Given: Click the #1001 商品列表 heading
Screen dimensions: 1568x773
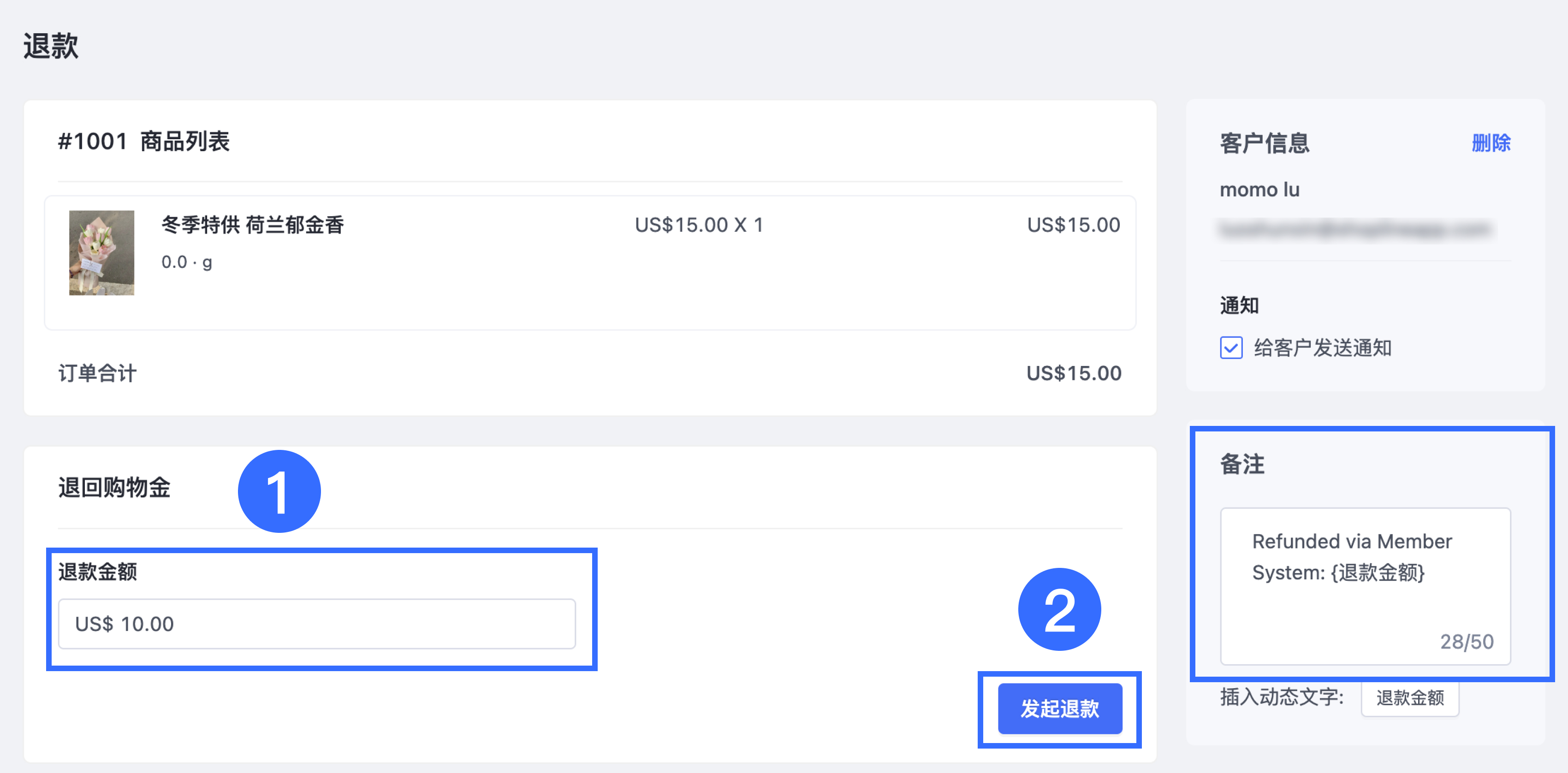Looking at the screenshot, I should (x=143, y=142).
